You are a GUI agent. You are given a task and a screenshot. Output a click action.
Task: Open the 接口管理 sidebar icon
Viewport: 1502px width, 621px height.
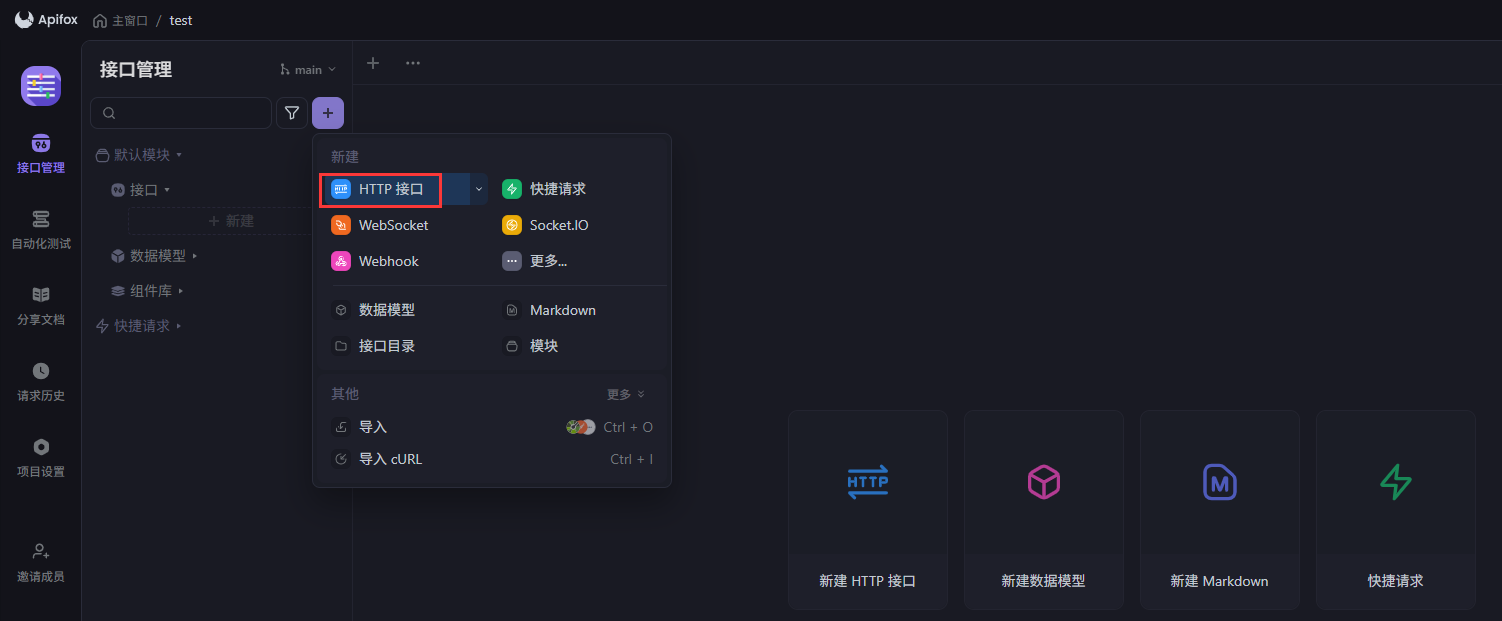pyautogui.click(x=40, y=153)
